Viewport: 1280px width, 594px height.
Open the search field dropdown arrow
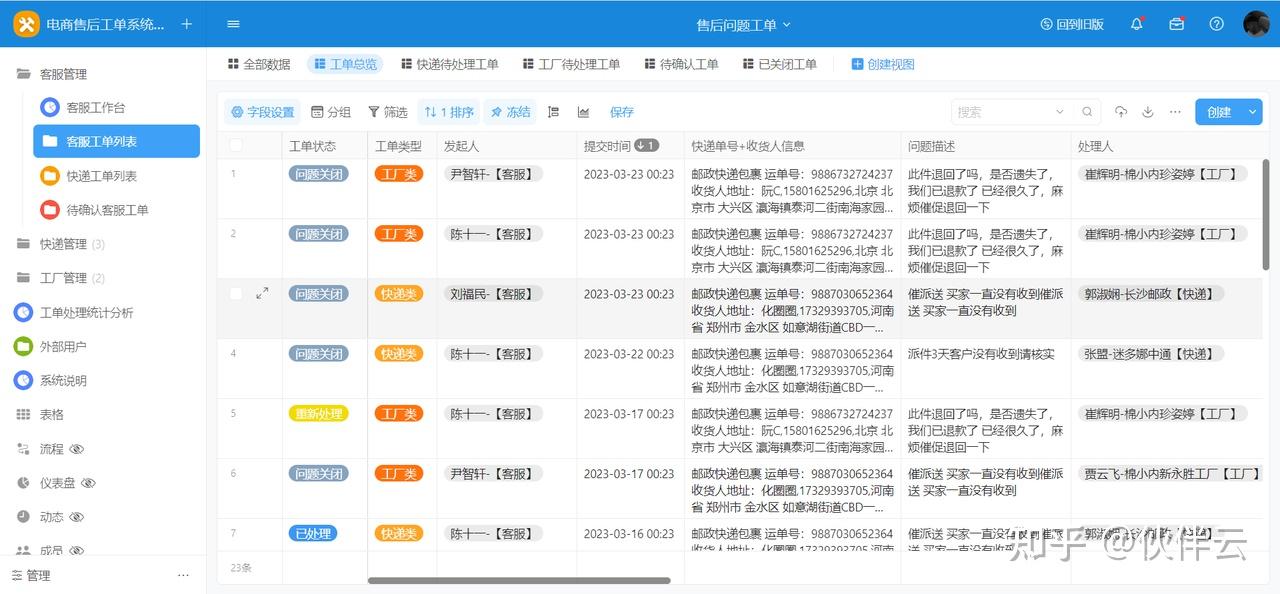pyautogui.click(x=1060, y=112)
